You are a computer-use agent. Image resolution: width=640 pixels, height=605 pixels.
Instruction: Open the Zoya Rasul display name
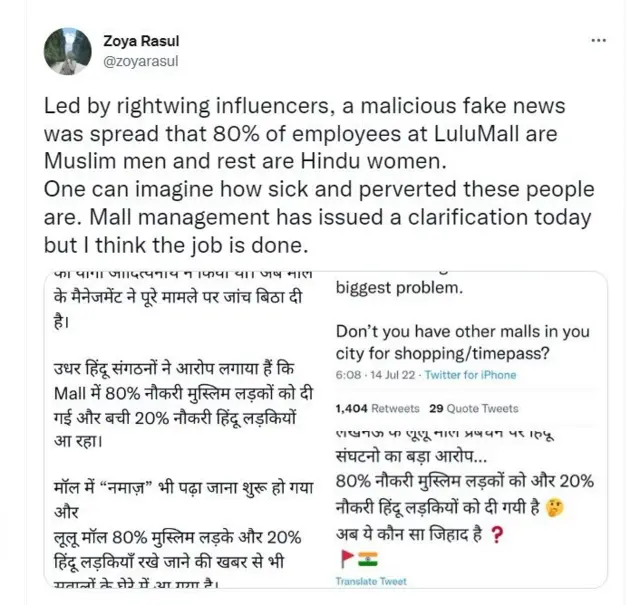138,41
